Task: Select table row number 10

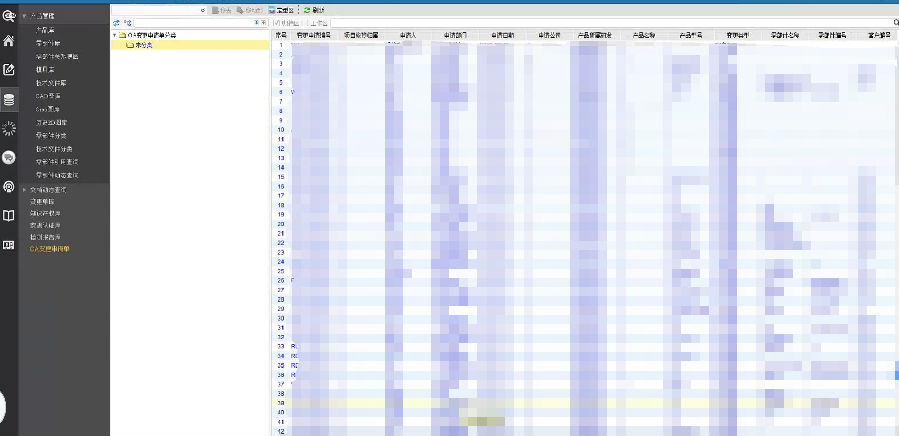Action: click(x=583, y=130)
